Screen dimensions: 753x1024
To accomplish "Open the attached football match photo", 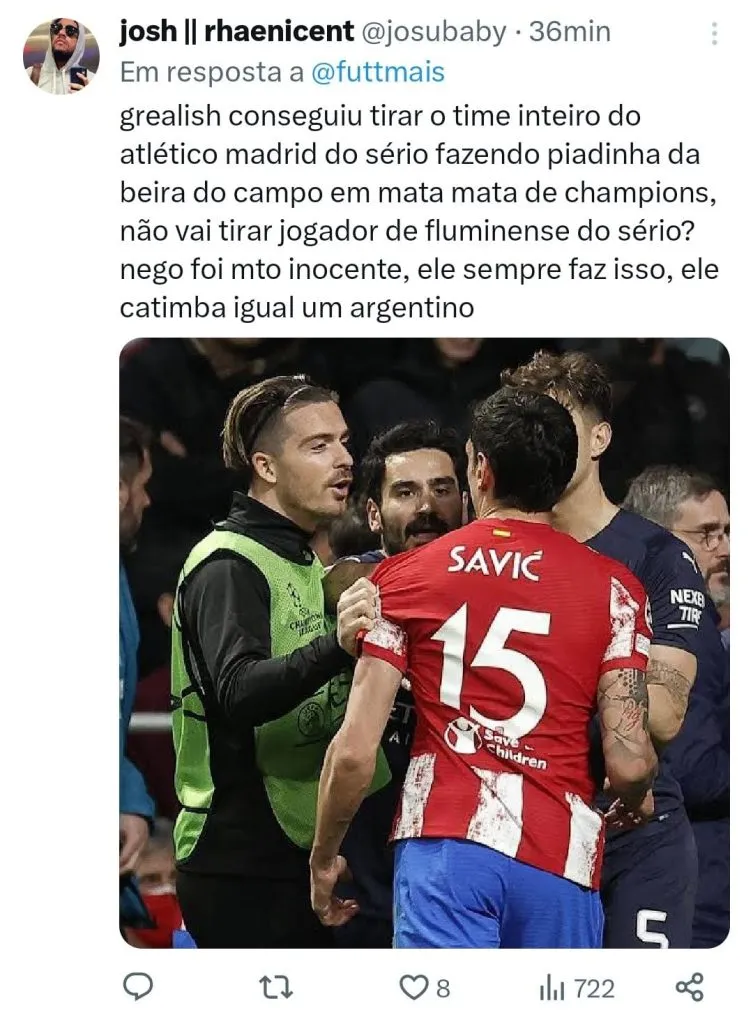I will (x=425, y=643).
